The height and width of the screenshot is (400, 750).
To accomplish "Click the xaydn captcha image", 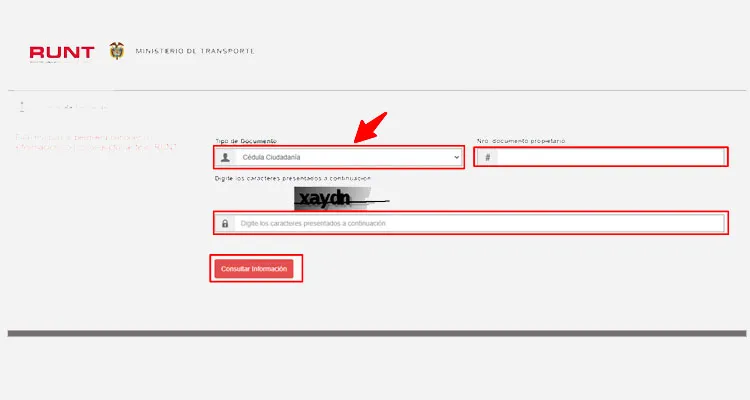I will [x=342, y=199].
